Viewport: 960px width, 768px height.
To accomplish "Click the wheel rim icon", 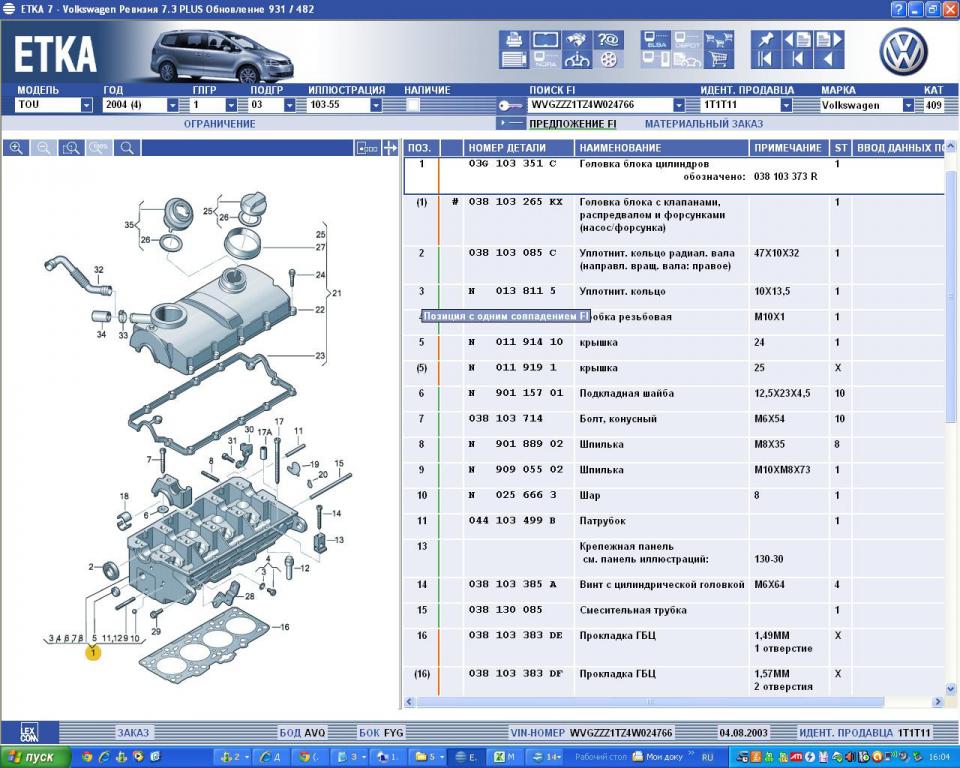I will [x=608, y=59].
